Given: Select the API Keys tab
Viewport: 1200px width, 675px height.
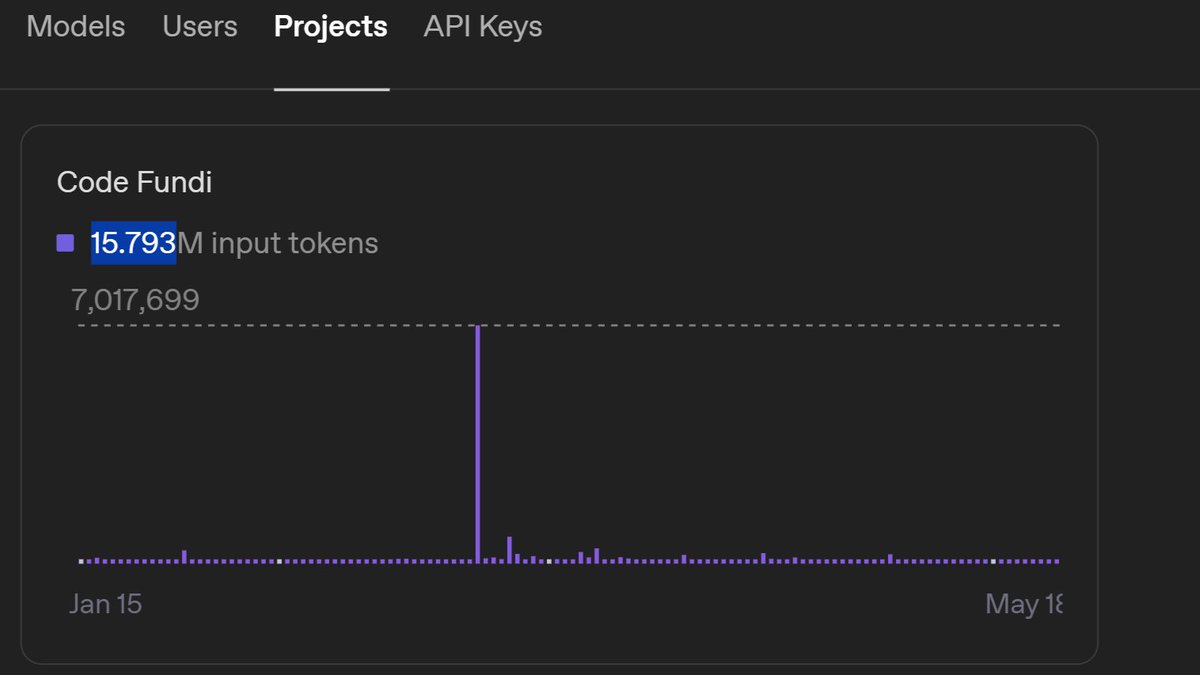Looking at the screenshot, I should pos(483,27).
